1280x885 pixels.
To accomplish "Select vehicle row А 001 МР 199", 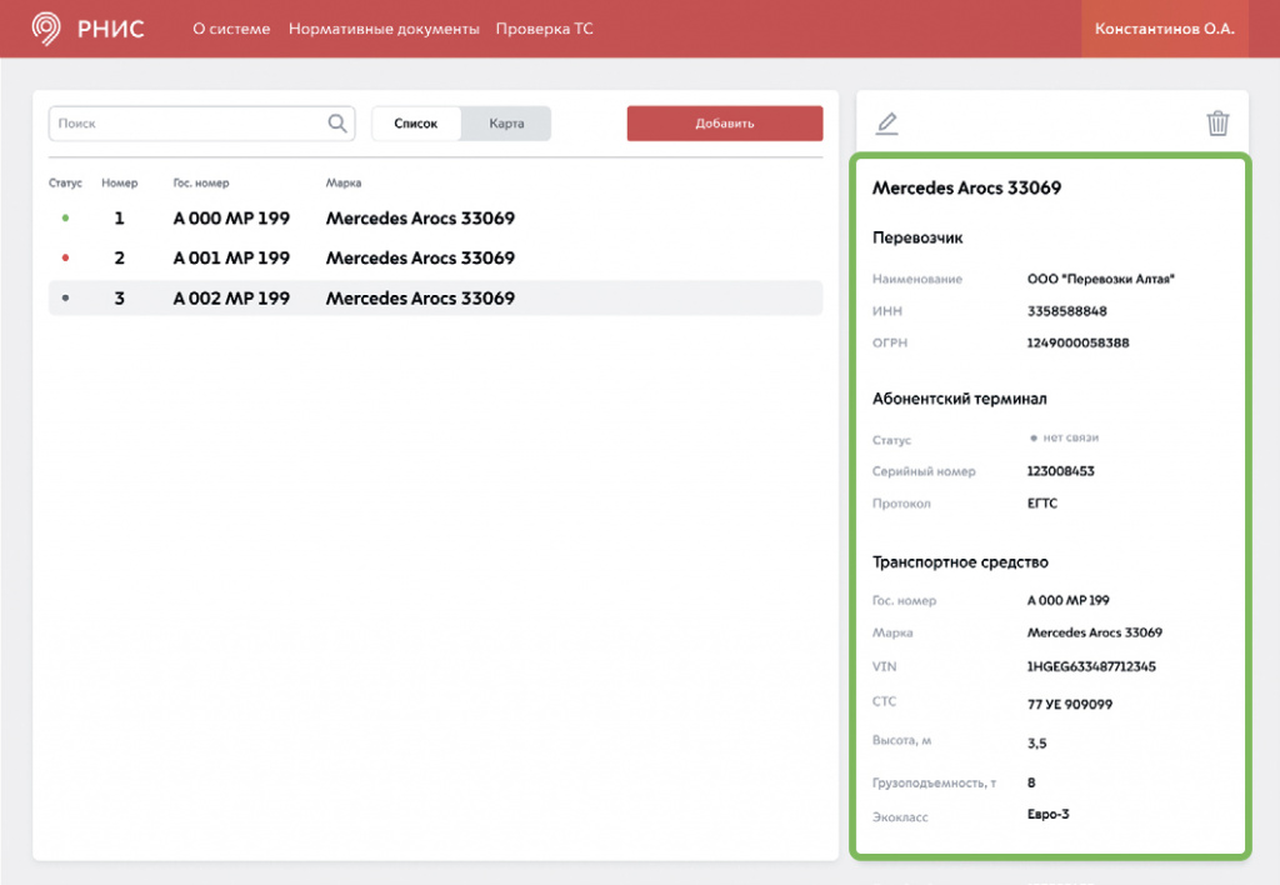I will coord(435,258).
